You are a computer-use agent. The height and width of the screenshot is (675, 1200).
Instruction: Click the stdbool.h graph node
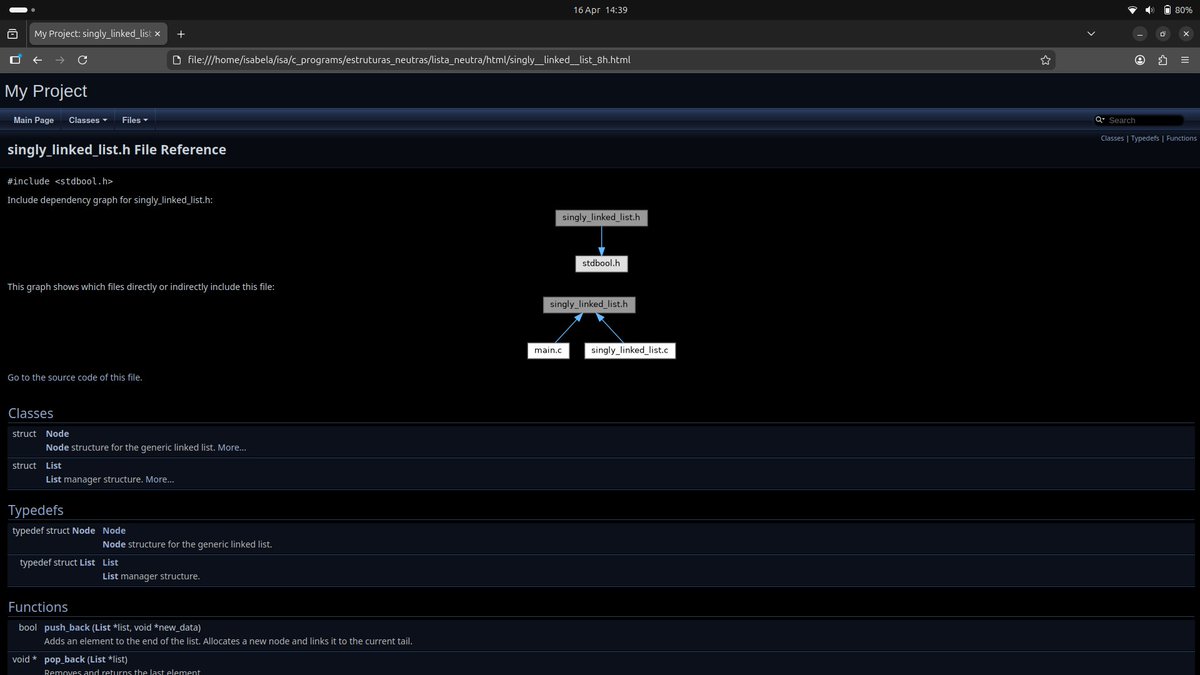[602, 264]
